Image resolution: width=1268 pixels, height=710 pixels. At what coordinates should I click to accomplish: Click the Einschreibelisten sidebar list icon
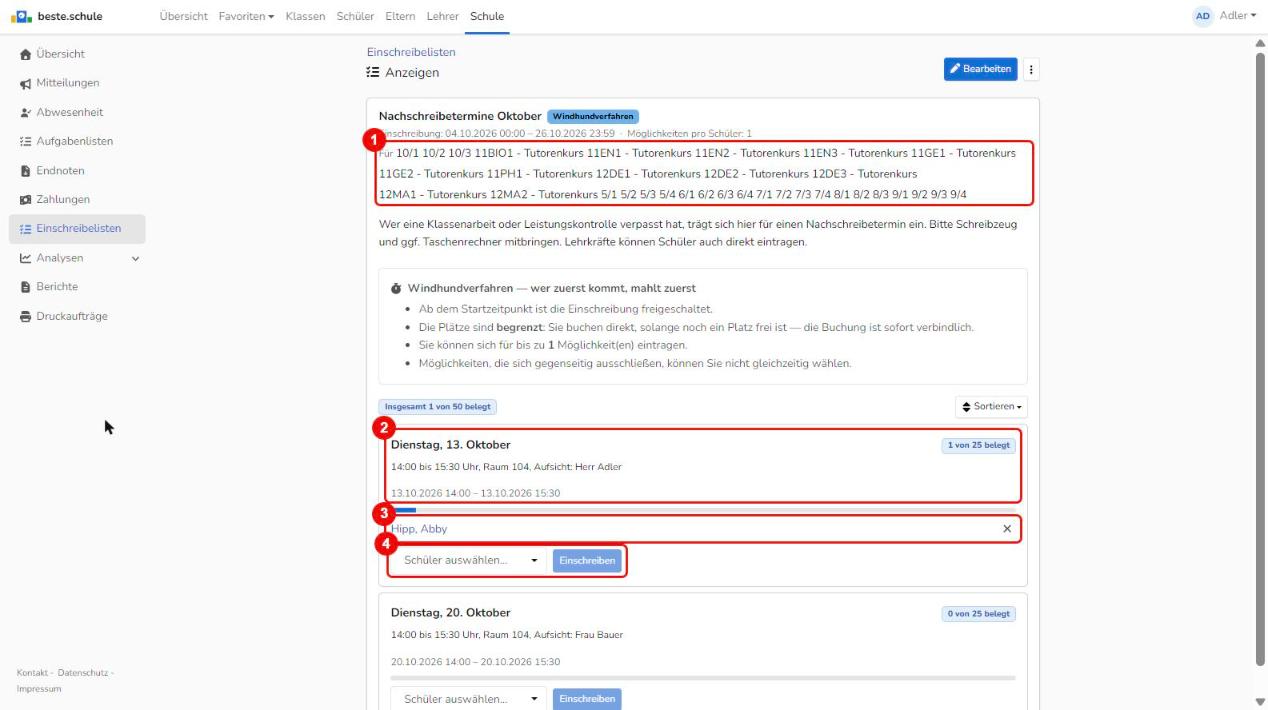24,229
